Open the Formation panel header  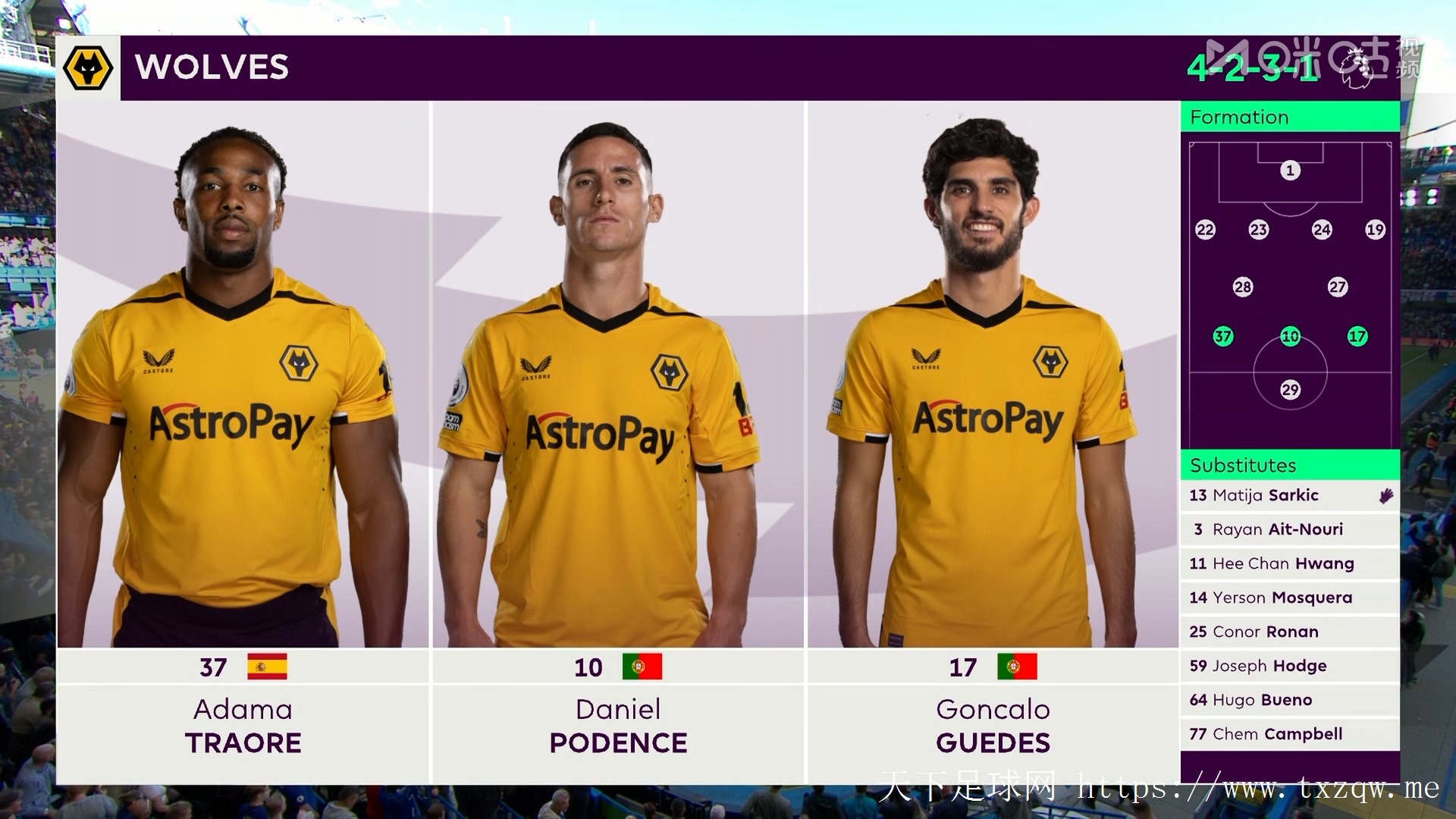pos(1290,117)
